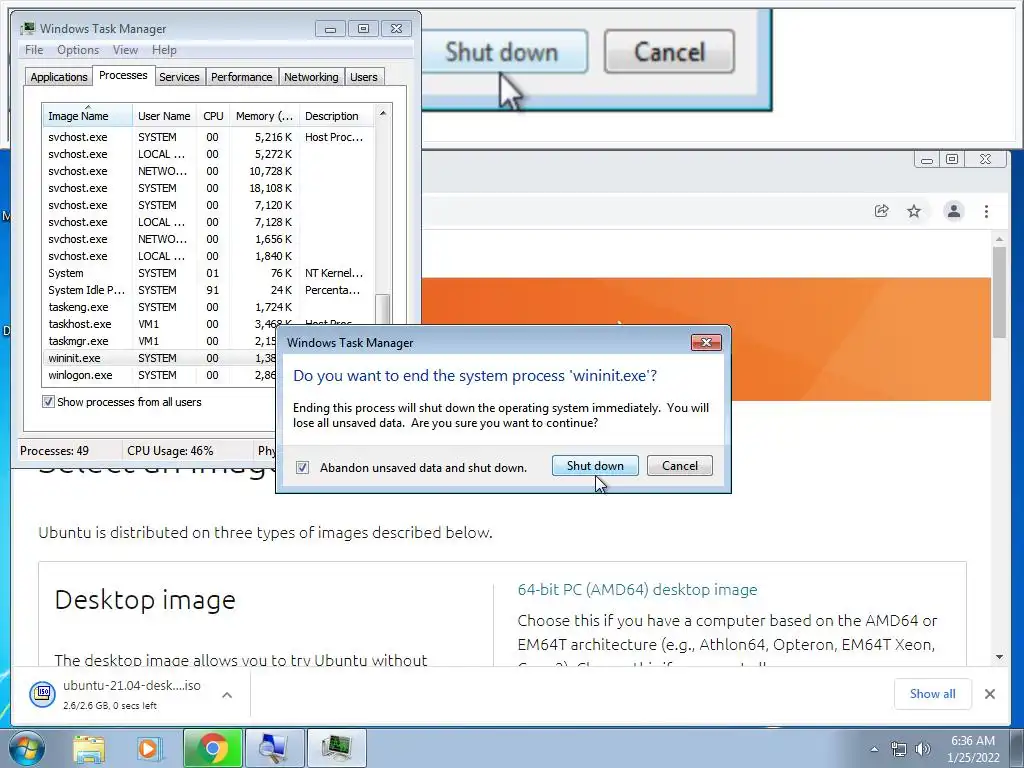Select the winlogon.exe process row
The image size is (1024, 768).
pos(160,375)
